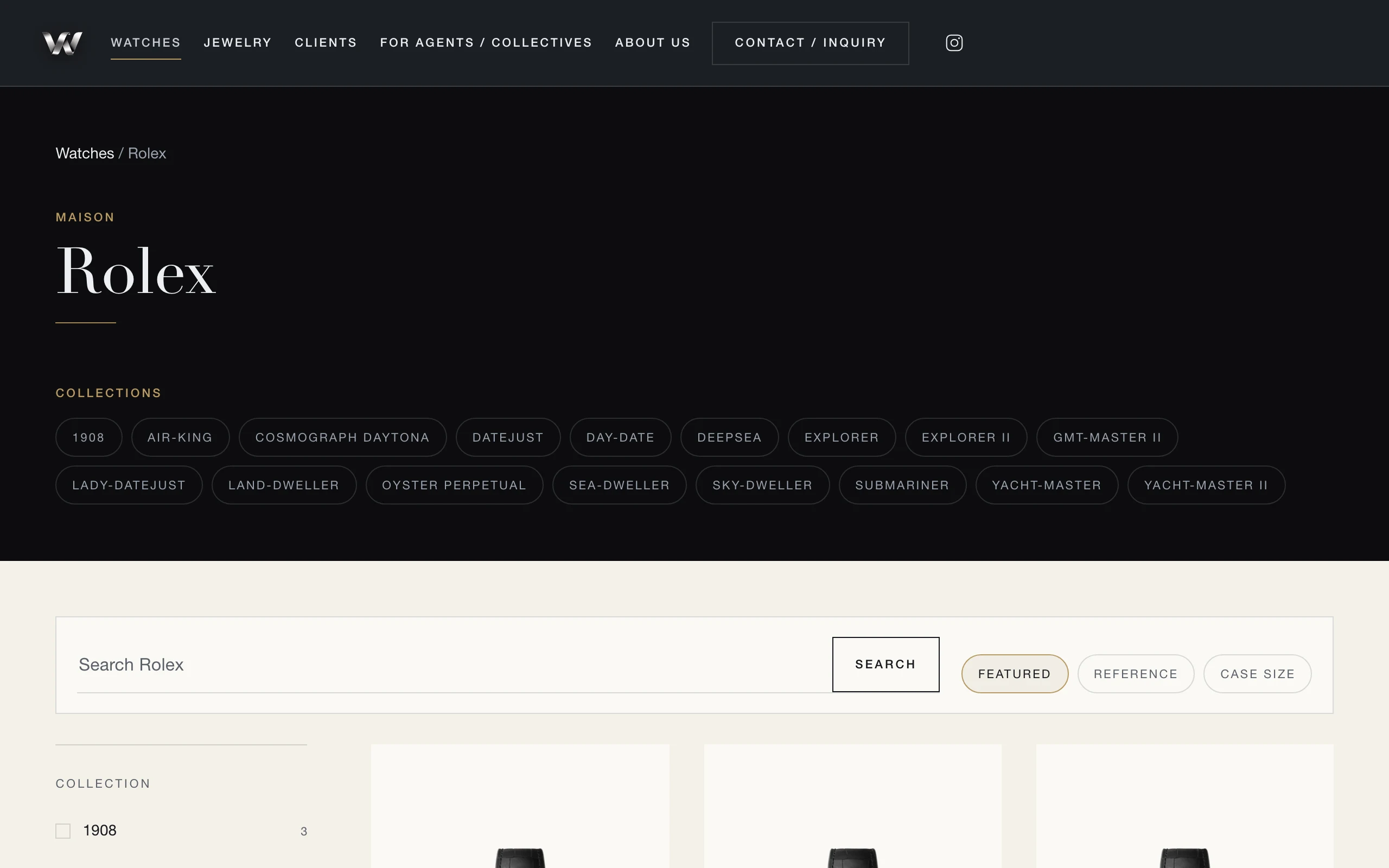Pick the Deepsea collection pill
This screenshot has width=1389, height=868.
coord(730,437)
